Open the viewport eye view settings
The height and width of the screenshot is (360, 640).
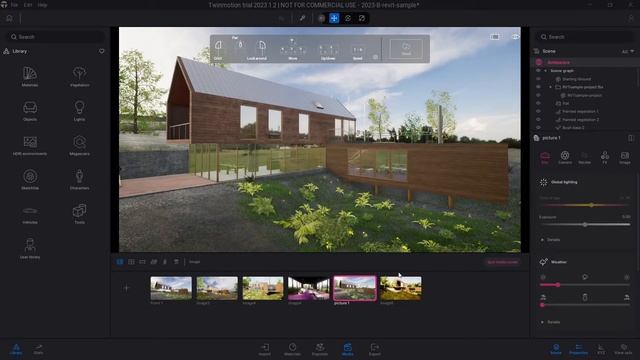click(x=515, y=37)
